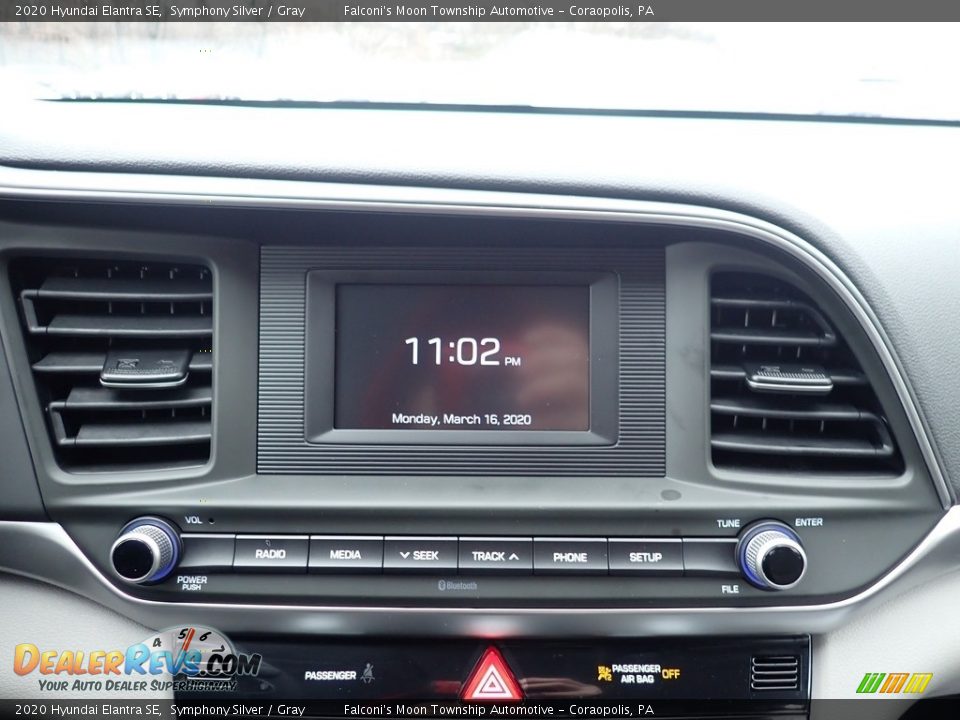Tap the TRACK up button
960x720 pixels.
coord(495,556)
